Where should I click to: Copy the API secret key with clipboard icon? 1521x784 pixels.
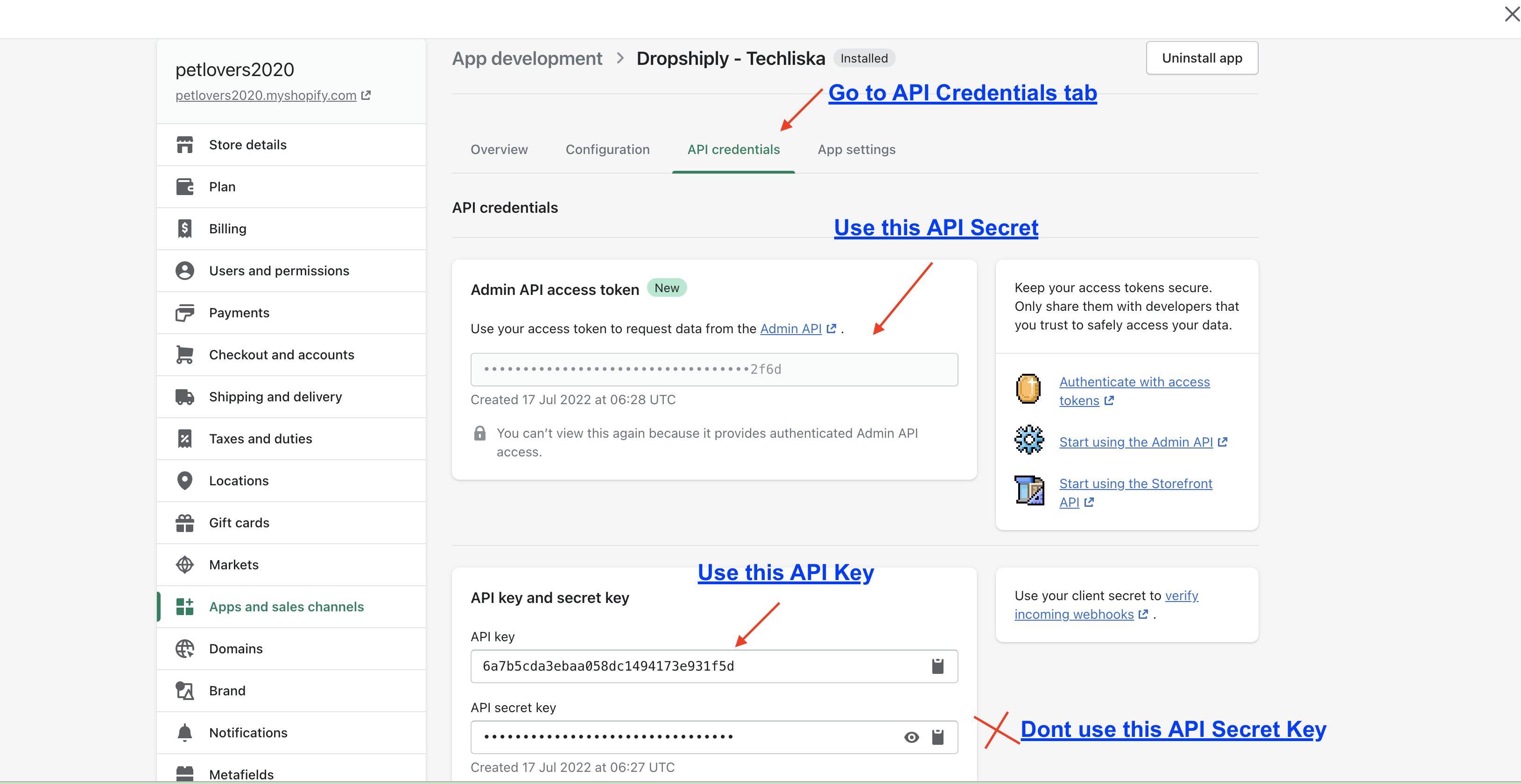click(x=937, y=737)
